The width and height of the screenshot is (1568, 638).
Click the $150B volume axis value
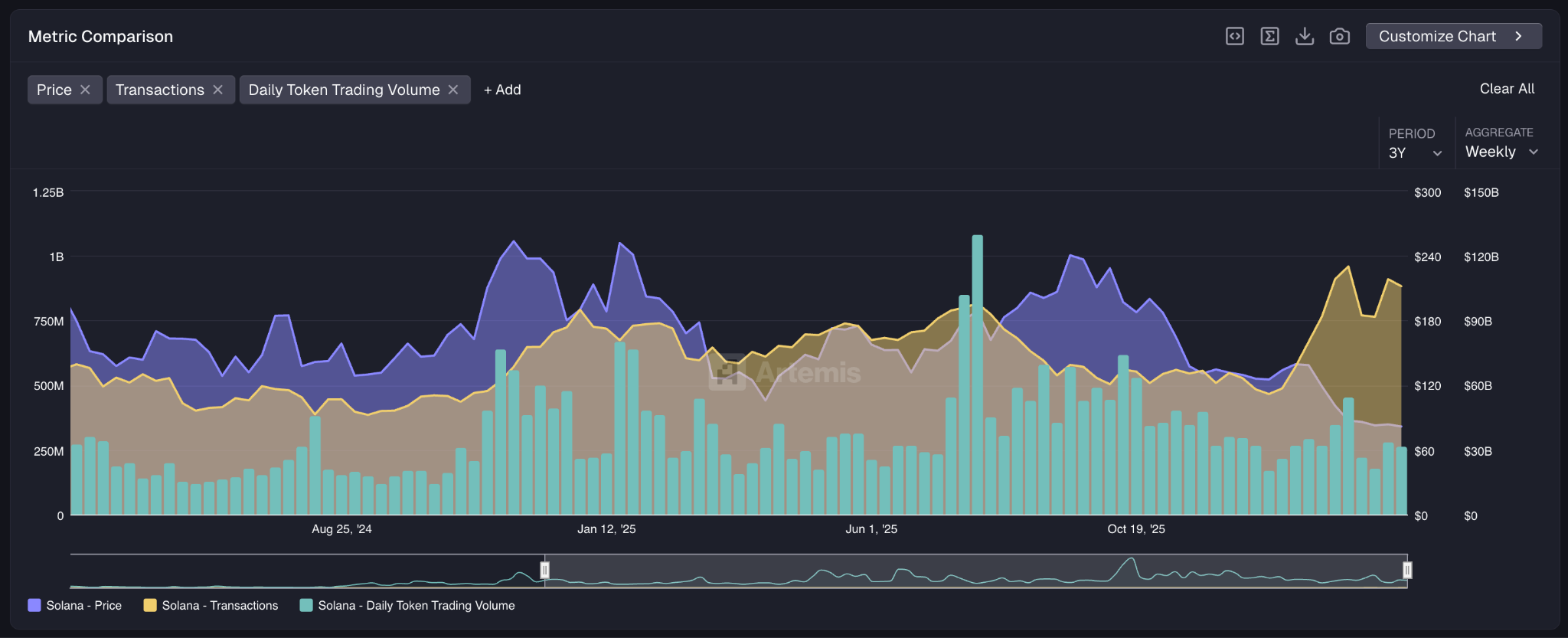[1481, 192]
